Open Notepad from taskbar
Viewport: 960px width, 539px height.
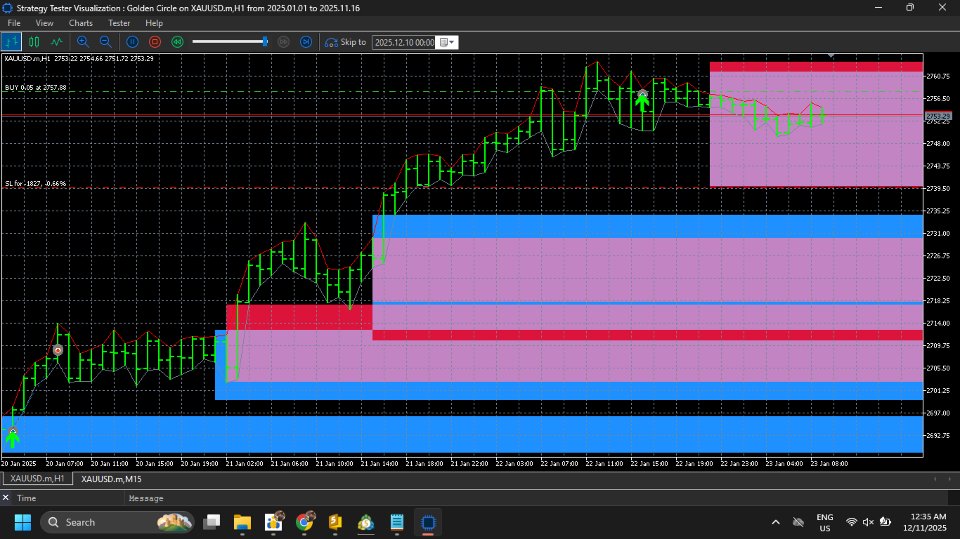click(x=397, y=522)
